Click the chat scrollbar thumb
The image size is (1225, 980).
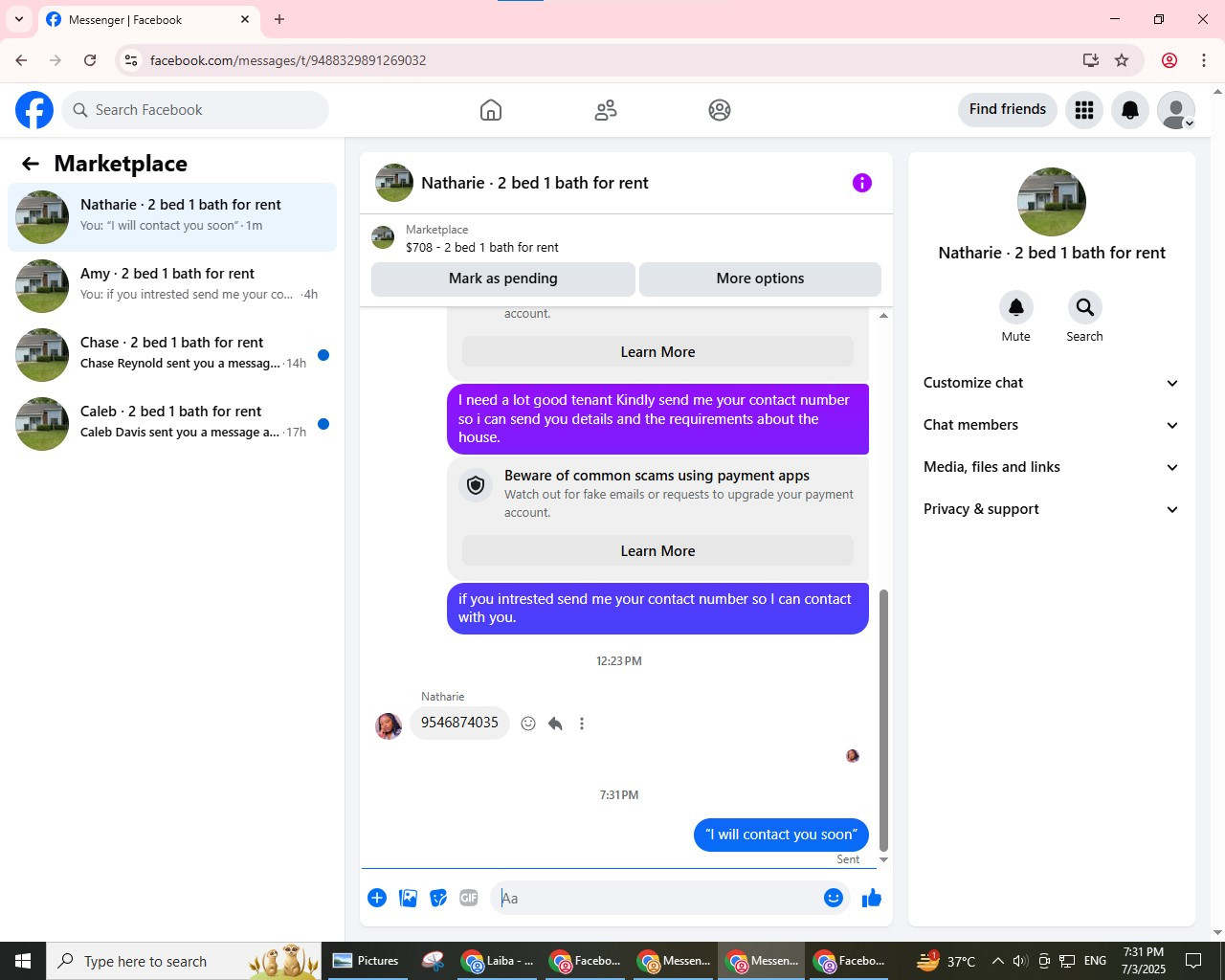pyautogui.click(x=883, y=720)
